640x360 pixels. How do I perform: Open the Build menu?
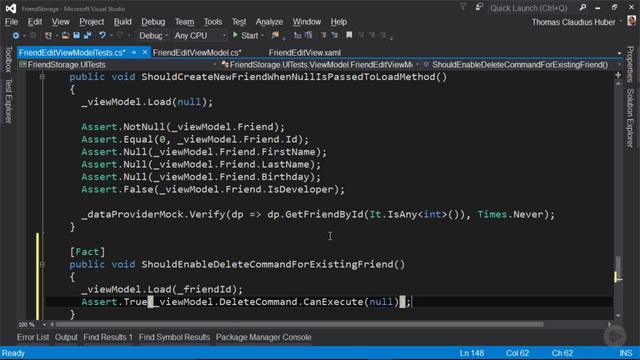click(x=122, y=22)
